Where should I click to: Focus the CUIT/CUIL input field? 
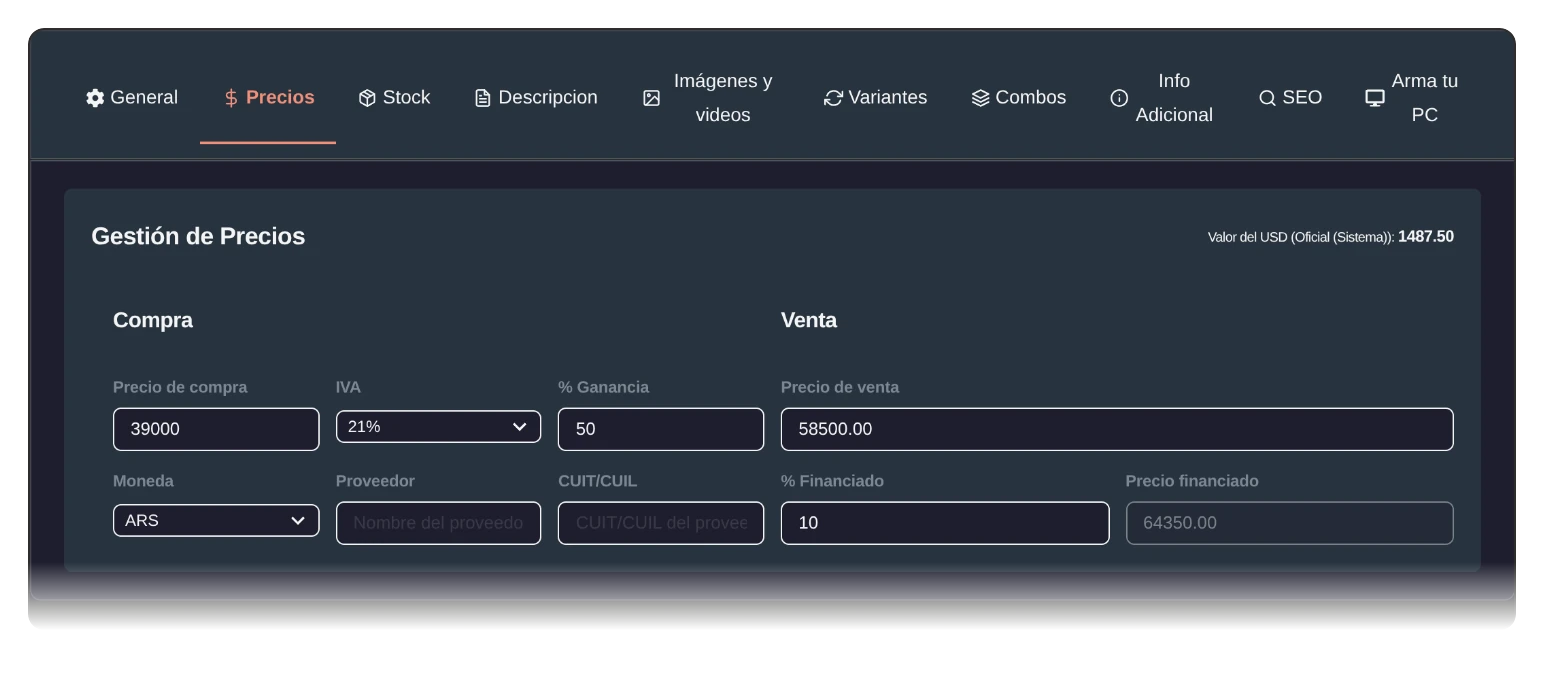pos(661,523)
